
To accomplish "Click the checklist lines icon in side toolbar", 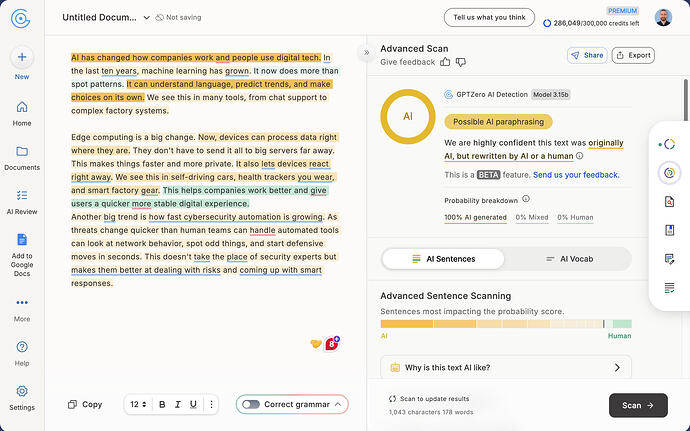I will 669,288.
